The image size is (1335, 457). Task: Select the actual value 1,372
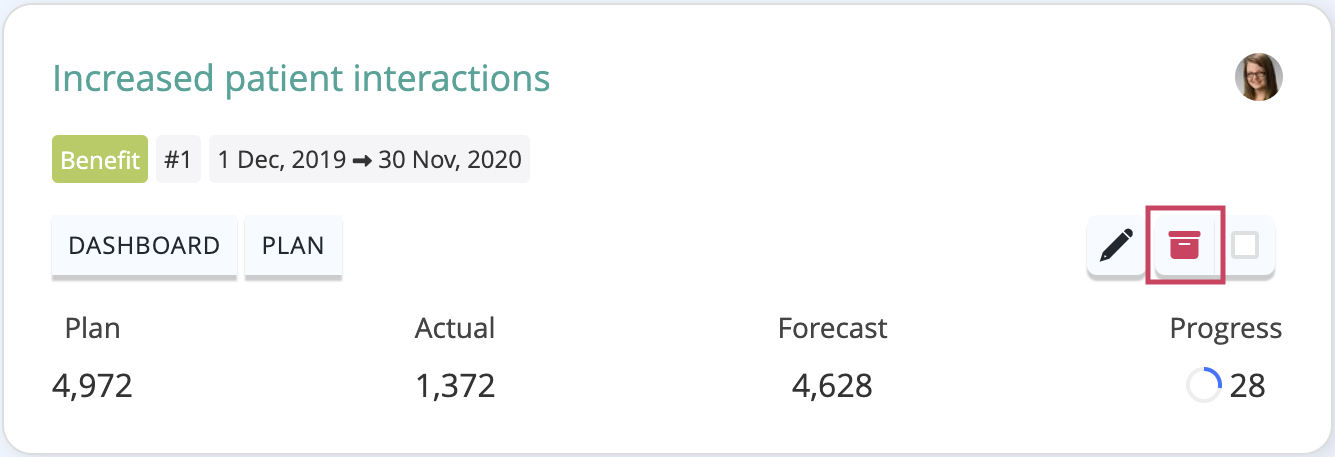(x=455, y=386)
